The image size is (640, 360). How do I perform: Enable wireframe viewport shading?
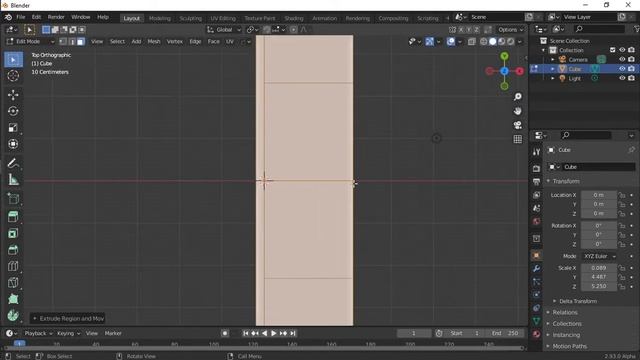(484, 42)
